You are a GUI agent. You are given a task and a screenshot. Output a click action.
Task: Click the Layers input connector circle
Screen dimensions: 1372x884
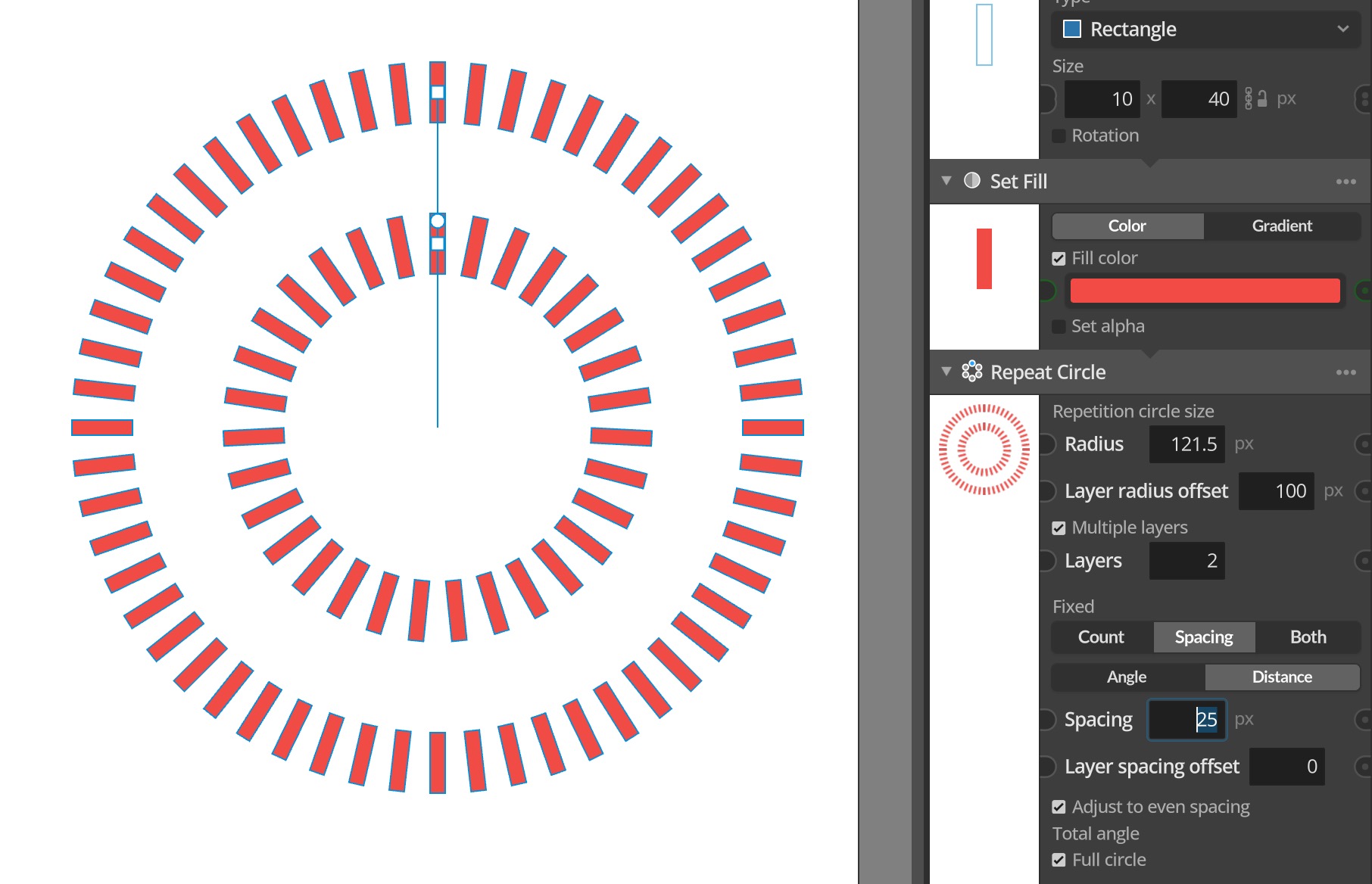coord(1047,561)
